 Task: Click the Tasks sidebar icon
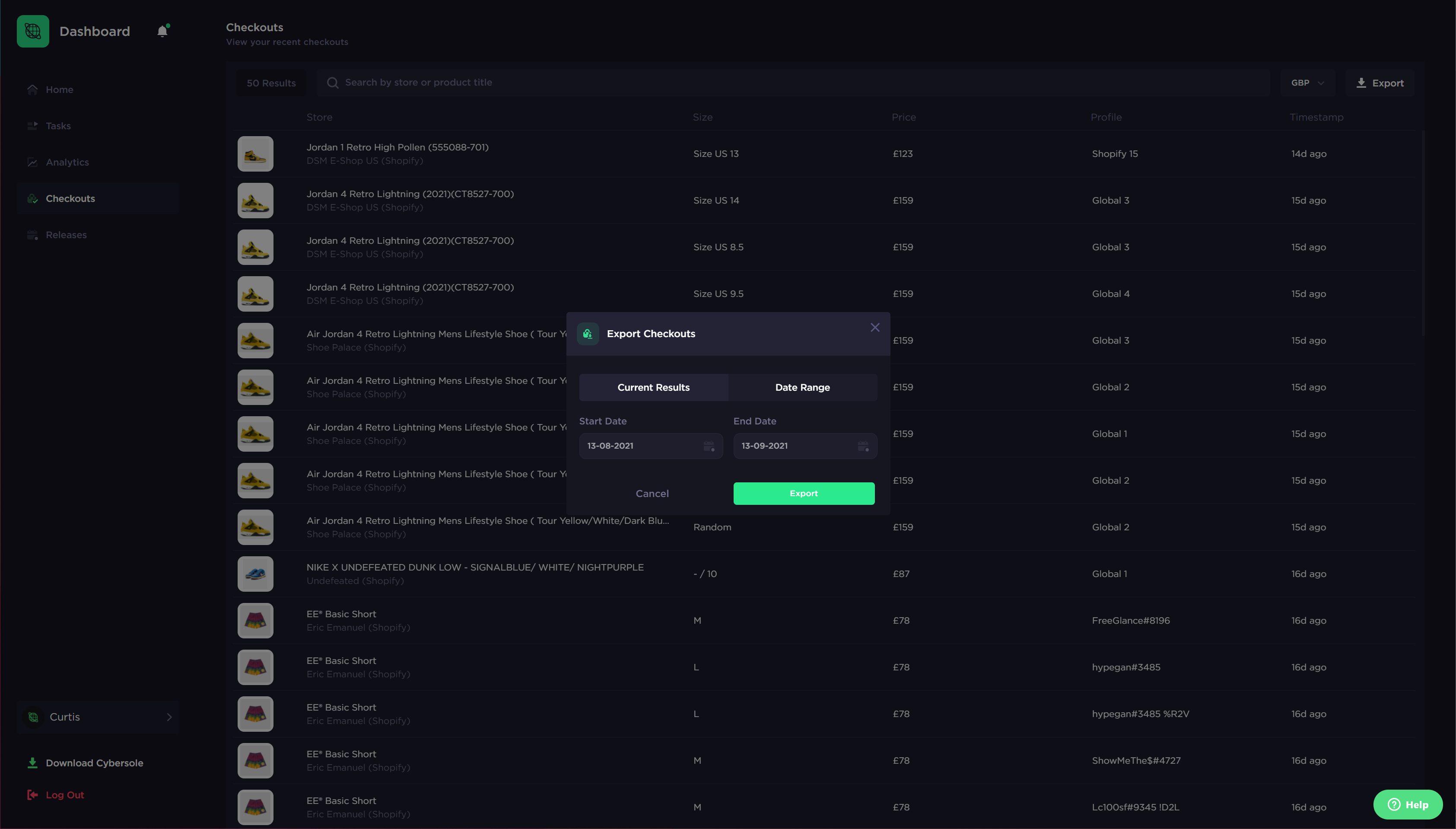[x=32, y=126]
